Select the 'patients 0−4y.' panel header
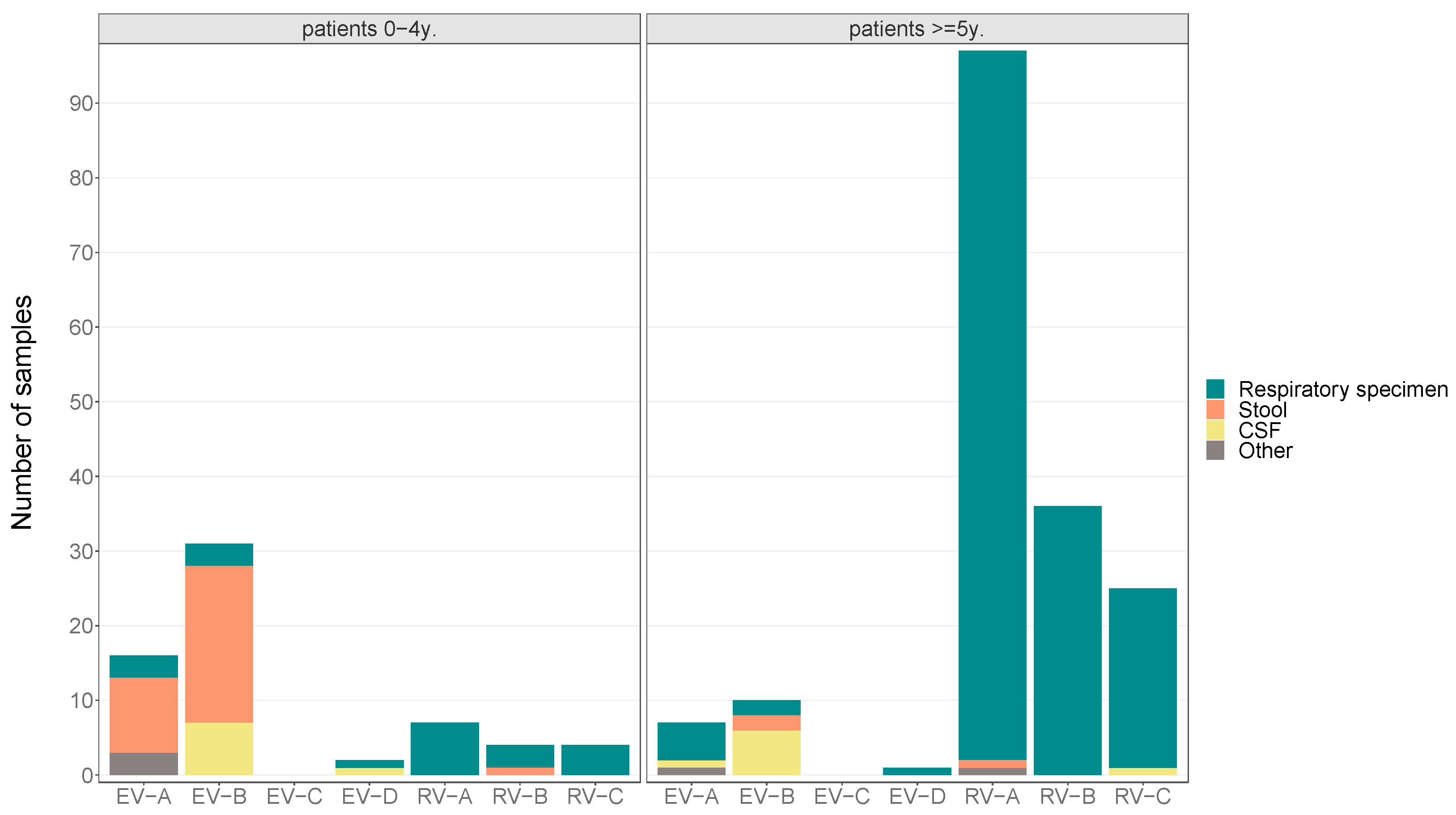Screen dimensions: 1456x815 click(x=369, y=29)
